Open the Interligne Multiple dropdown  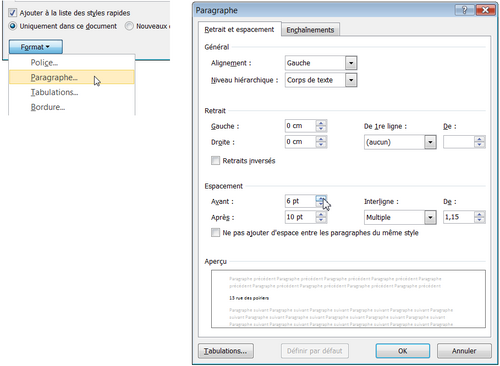[x=430, y=217]
